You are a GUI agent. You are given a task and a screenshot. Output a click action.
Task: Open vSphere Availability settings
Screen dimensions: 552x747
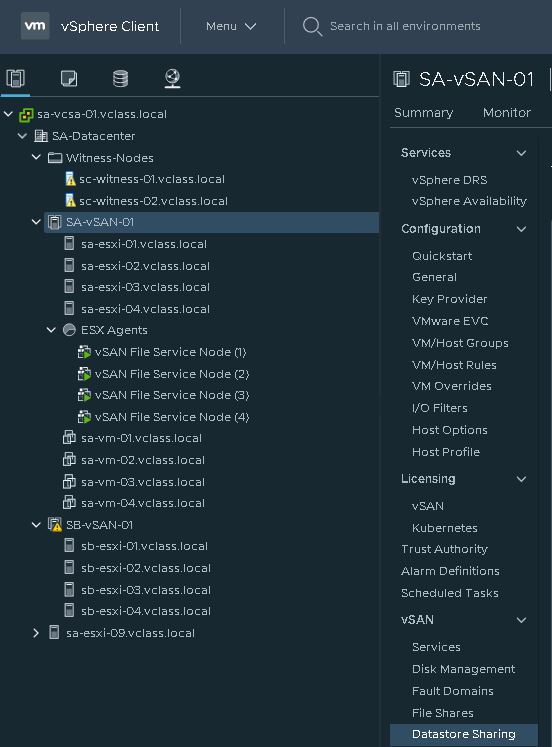tap(469, 201)
